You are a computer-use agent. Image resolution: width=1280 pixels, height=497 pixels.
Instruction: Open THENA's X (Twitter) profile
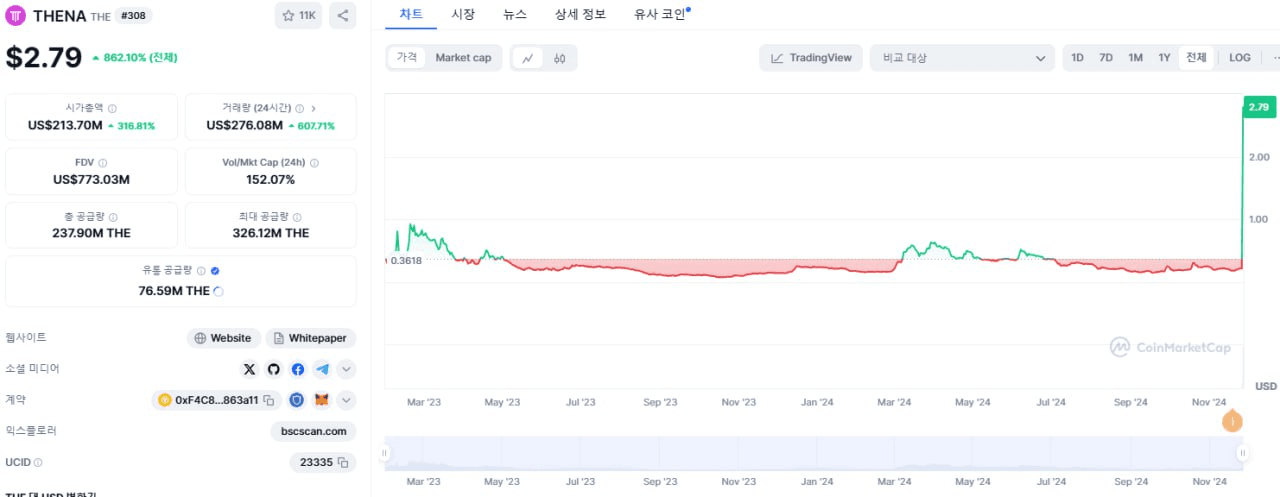click(x=249, y=369)
